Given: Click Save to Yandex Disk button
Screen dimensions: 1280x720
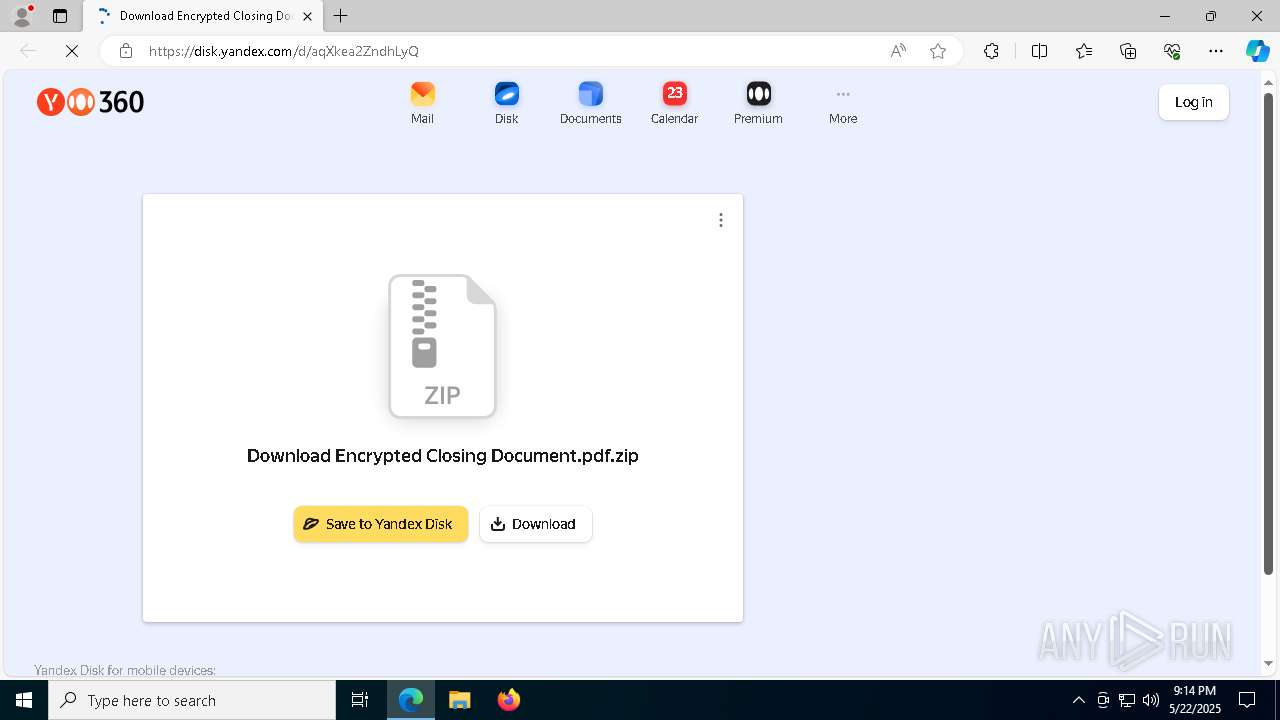Looking at the screenshot, I should point(381,524).
